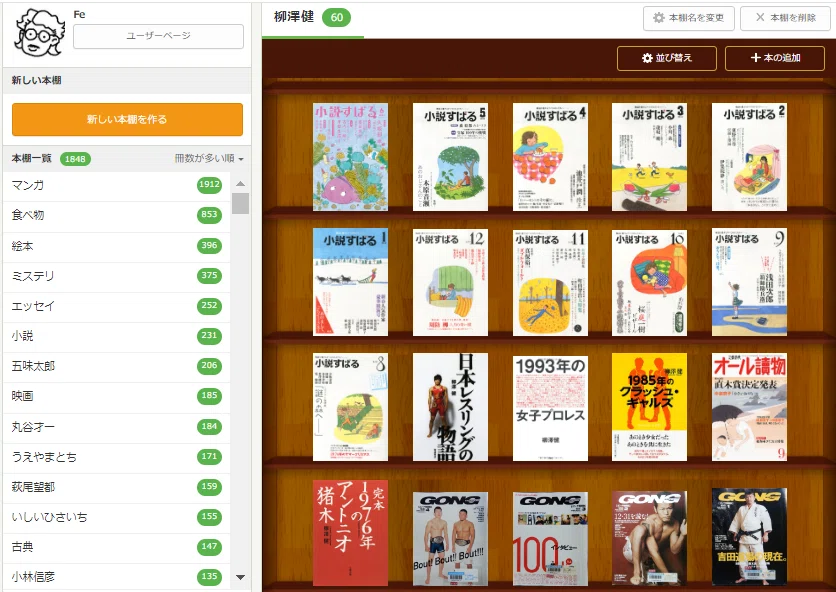Click the 853 count badge for 食べ物

209,214
